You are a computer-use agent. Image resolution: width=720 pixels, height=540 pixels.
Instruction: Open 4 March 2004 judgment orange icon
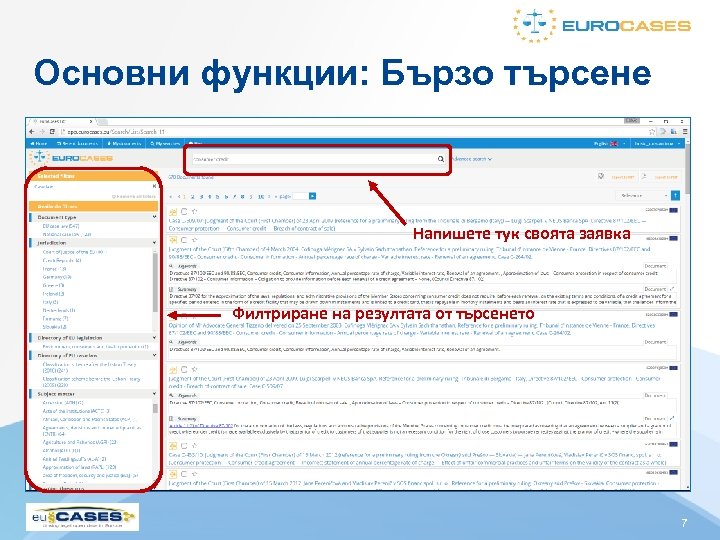pyautogui.click(x=173, y=240)
